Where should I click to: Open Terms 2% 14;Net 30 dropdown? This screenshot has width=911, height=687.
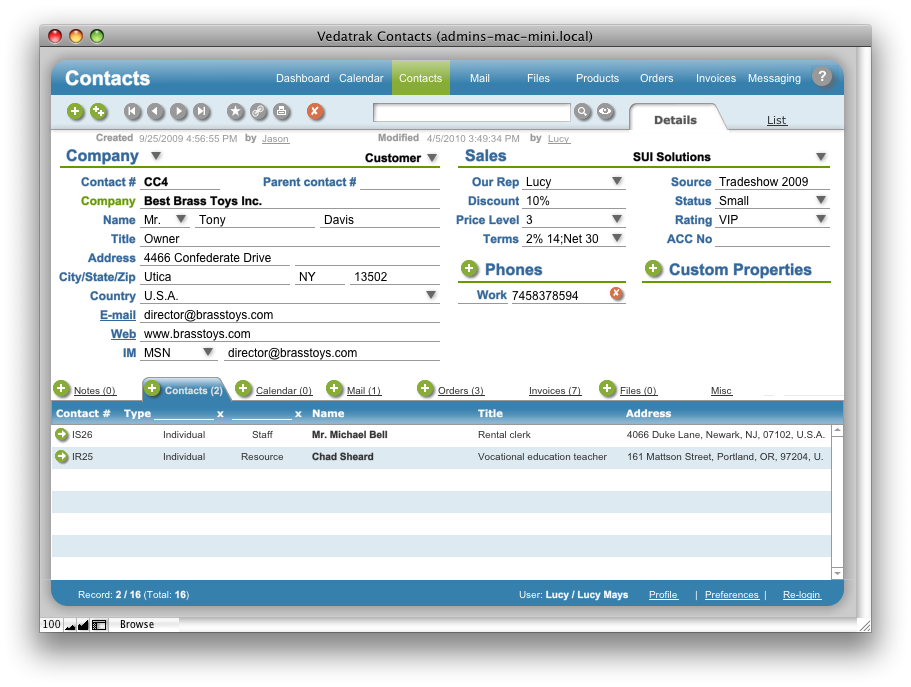[x=617, y=238]
